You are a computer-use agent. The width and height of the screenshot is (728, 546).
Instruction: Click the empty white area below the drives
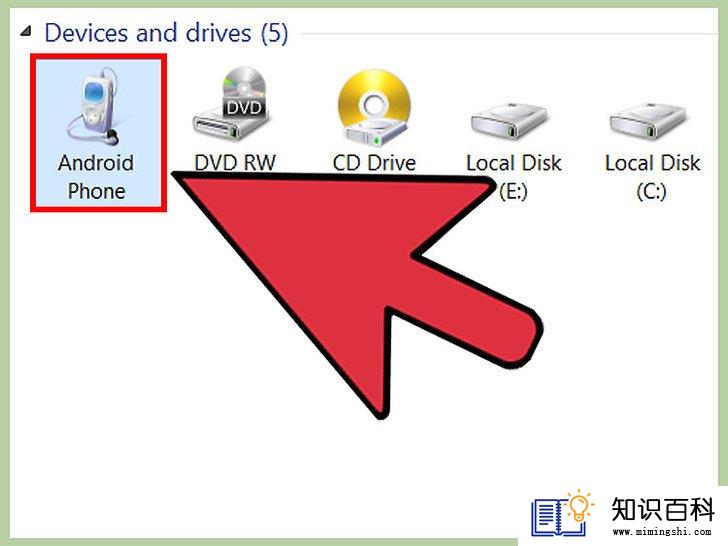[139, 371]
